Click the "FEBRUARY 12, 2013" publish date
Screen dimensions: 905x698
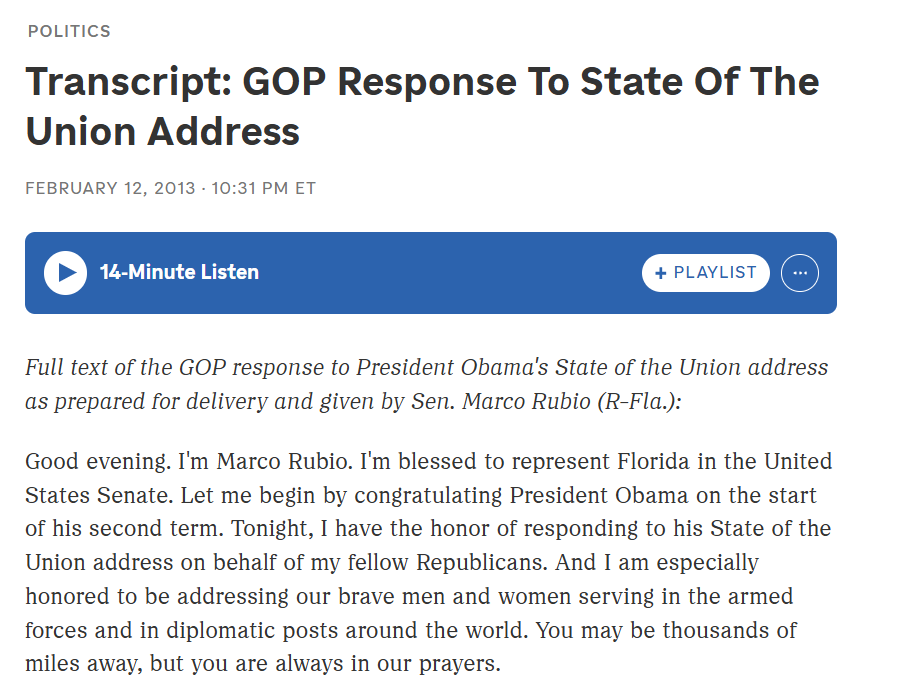(110, 189)
